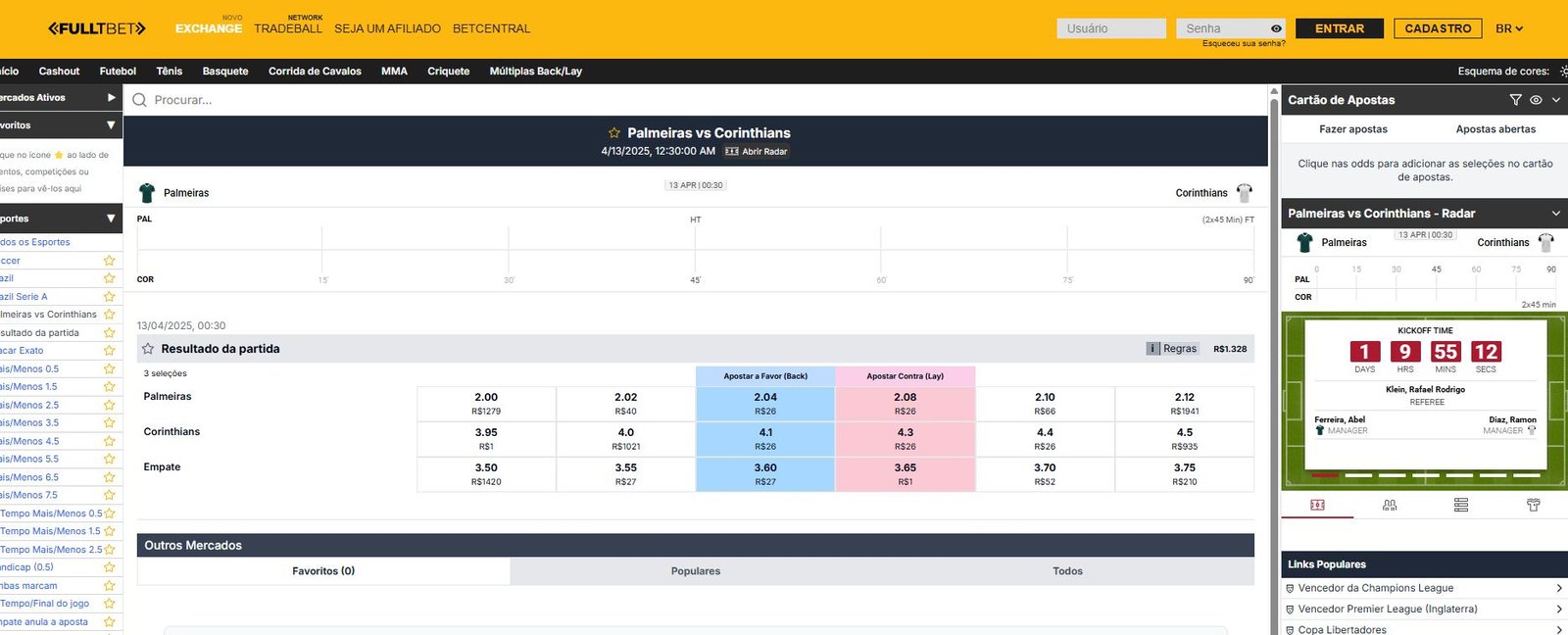Select the standings list icon in radar
1568x635 pixels.
[1461, 506]
